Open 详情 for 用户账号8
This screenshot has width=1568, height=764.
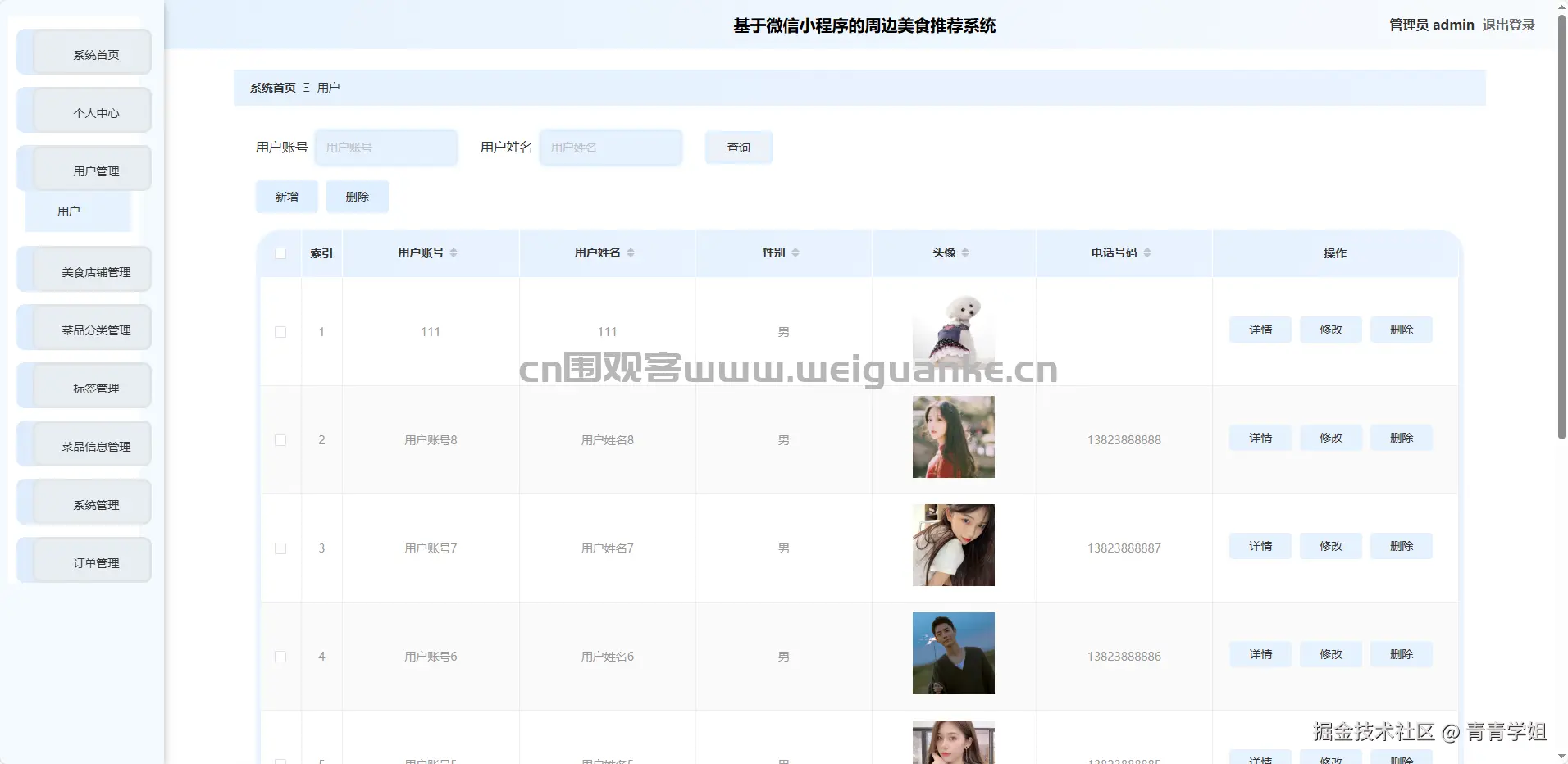pos(1260,438)
